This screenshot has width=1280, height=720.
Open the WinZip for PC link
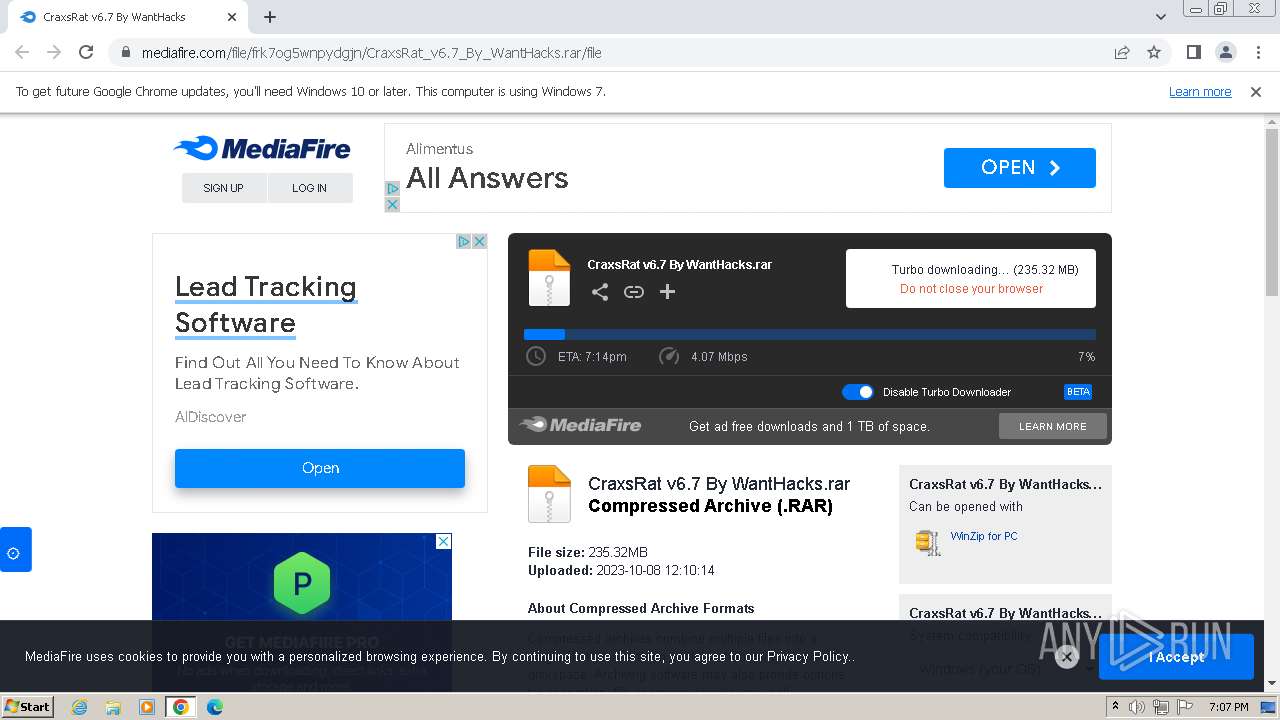(x=984, y=536)
